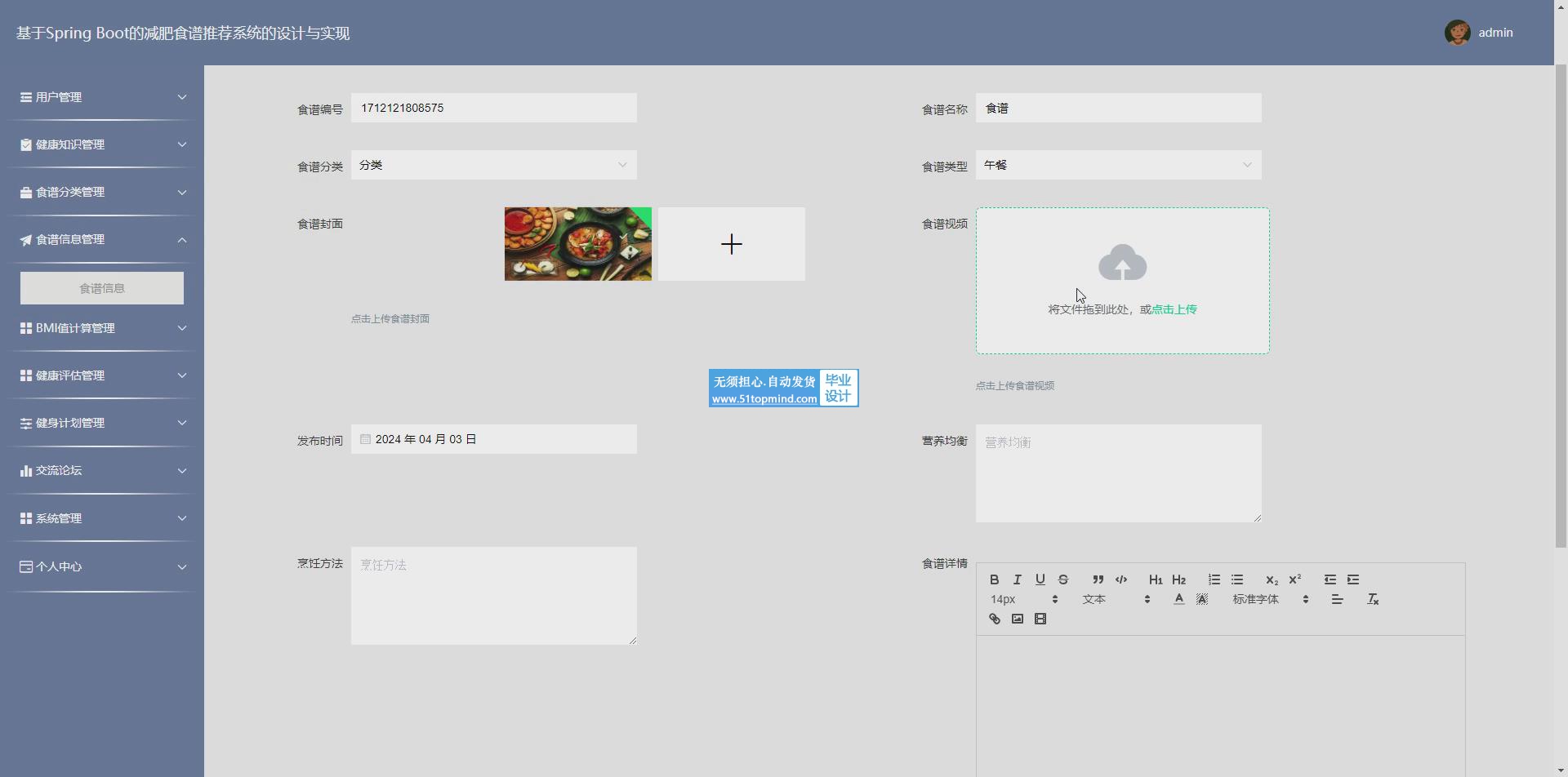The width and height of the screenshot is (1568, 777).
Task: Clear formatting with the Tx icon
Action: [1373, 599]
